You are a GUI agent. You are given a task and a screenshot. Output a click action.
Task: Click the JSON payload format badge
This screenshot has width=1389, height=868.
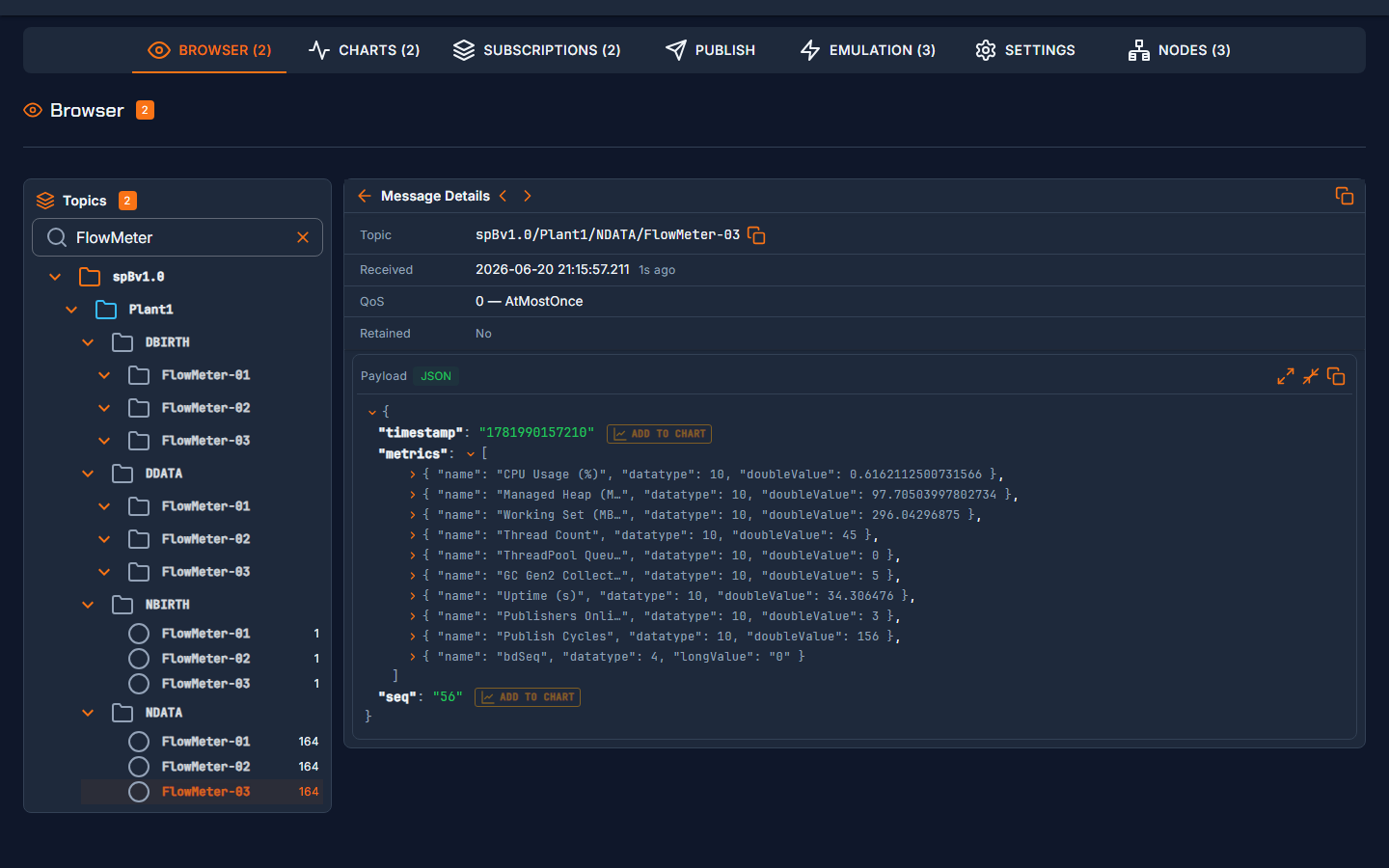436,376
